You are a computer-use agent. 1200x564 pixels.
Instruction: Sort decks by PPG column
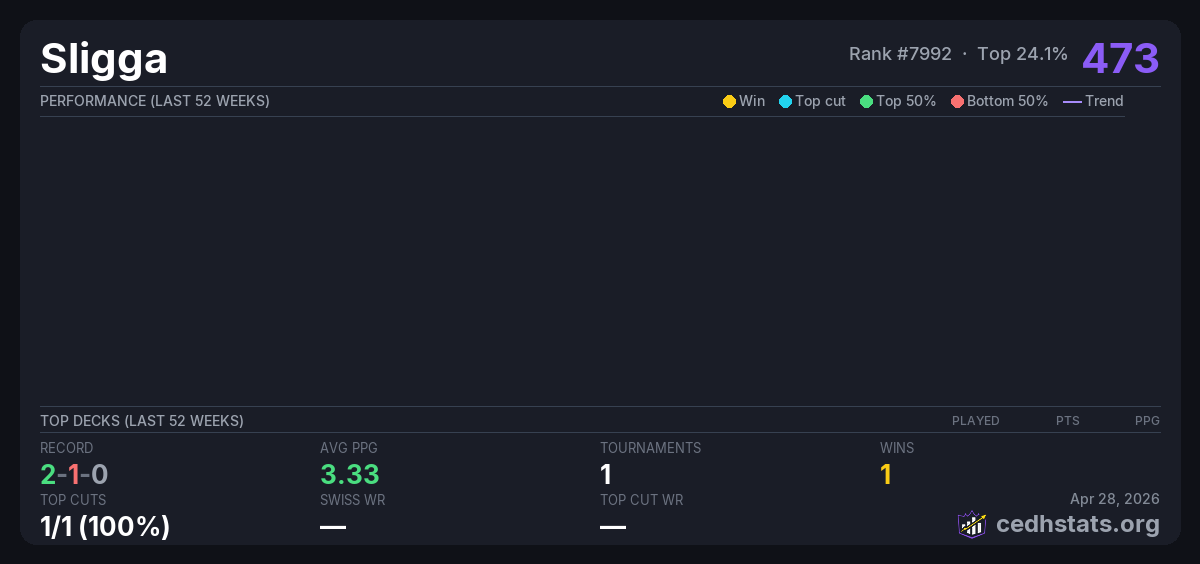click(x=1147, y=421)
